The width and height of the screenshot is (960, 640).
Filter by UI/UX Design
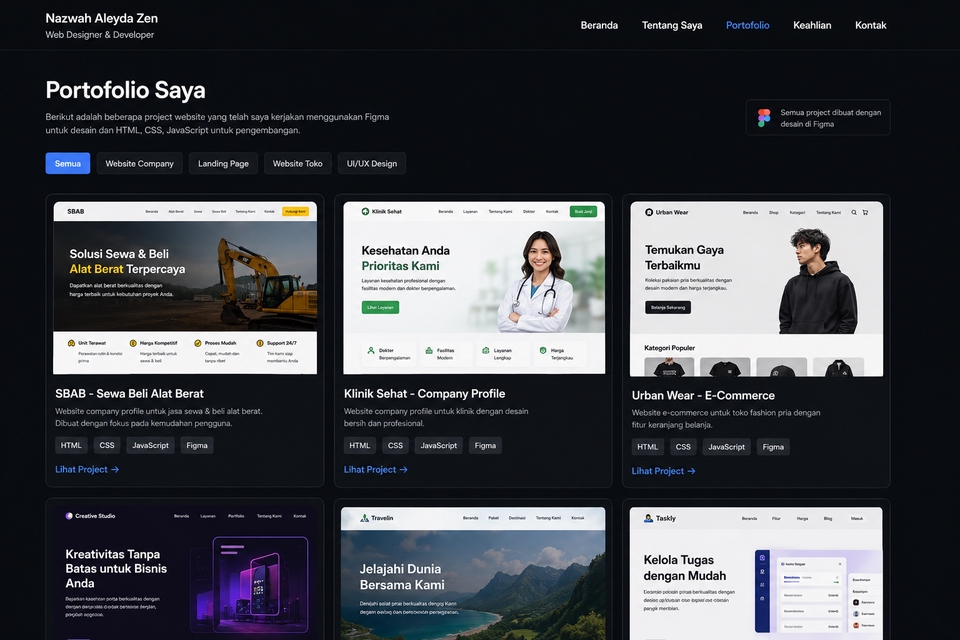[372, 164]
